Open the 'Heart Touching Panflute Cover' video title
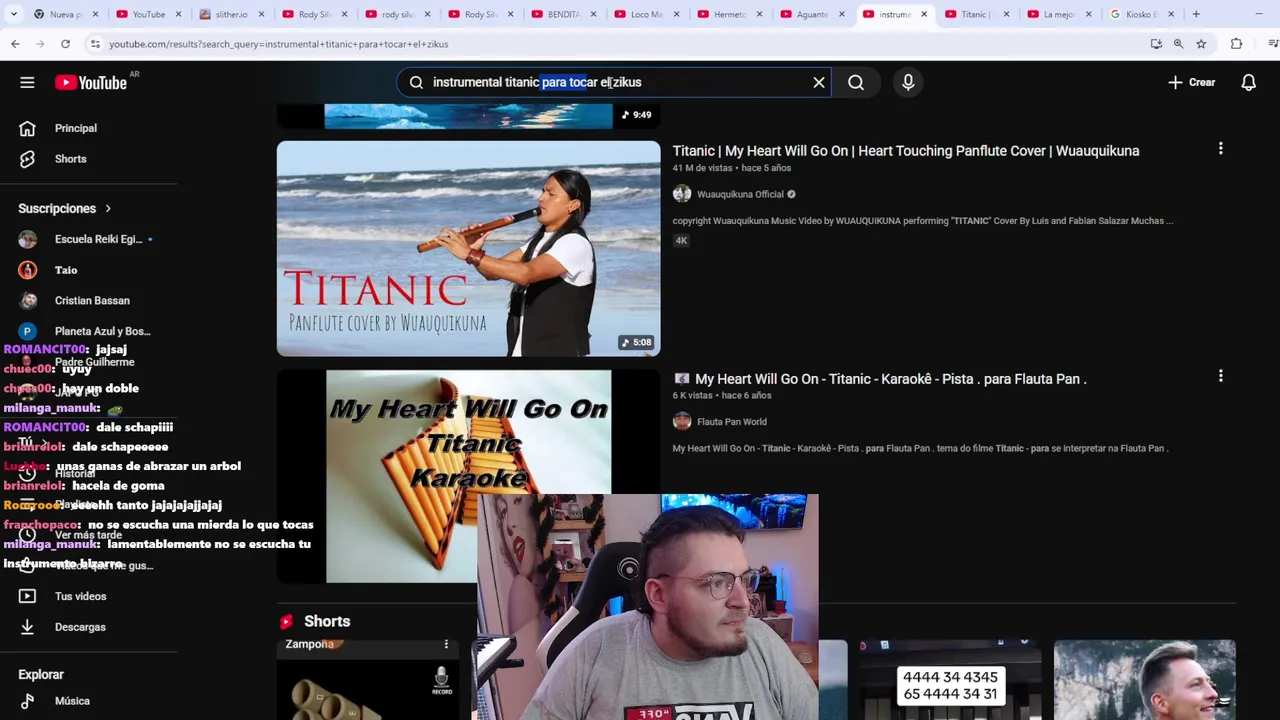The image size is (1280, 720). point(905,151)
